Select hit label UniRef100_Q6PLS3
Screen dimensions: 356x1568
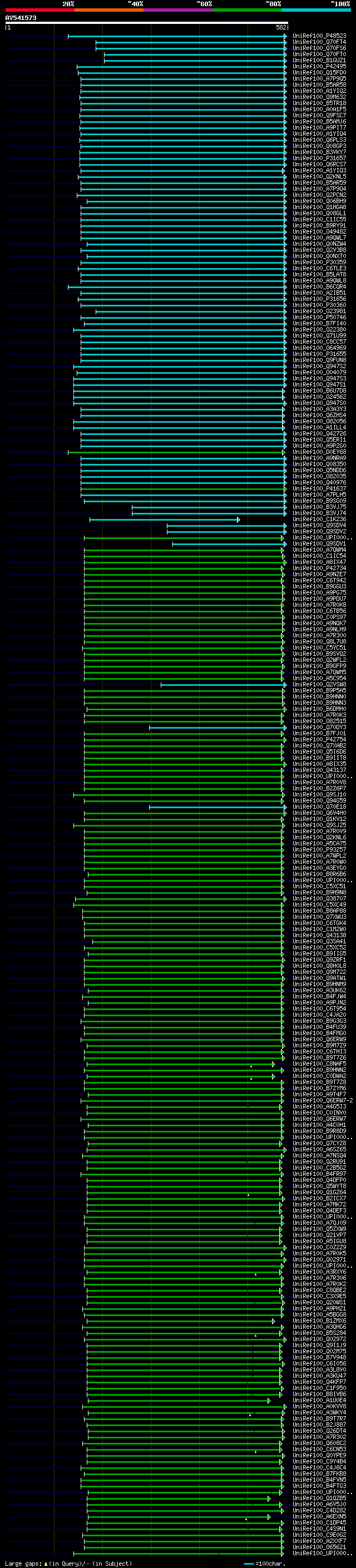coord(319,140)
